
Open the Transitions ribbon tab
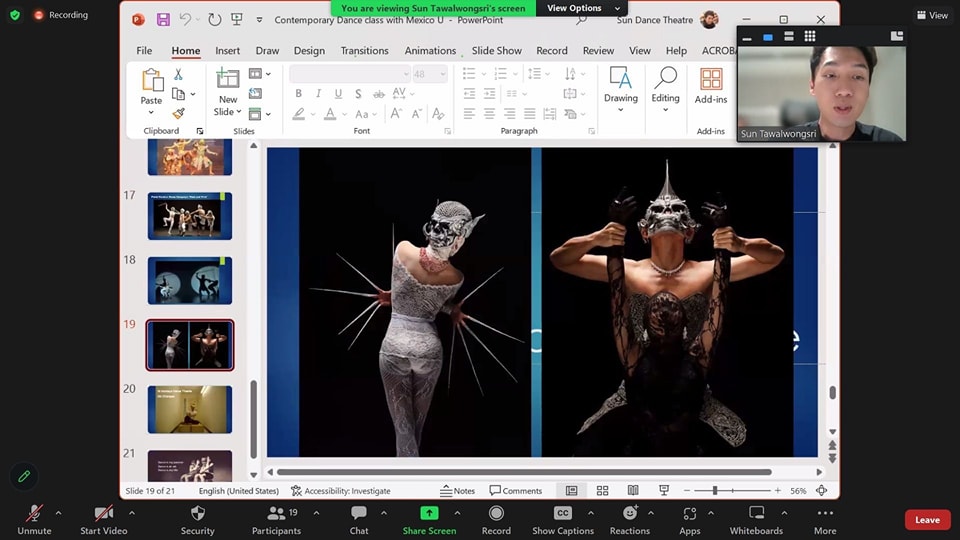[364, 51]
